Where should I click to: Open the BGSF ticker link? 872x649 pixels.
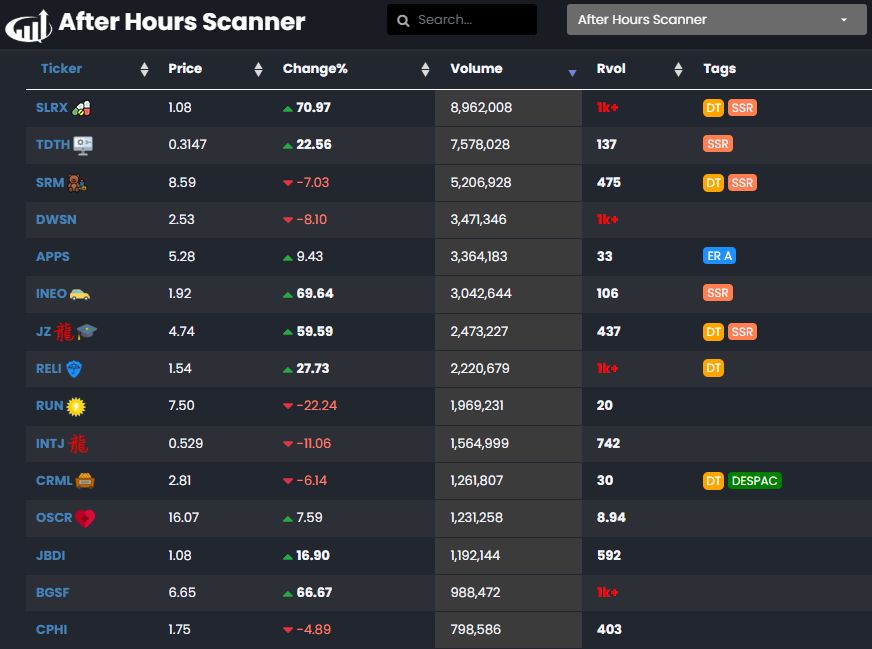point(53,592)
